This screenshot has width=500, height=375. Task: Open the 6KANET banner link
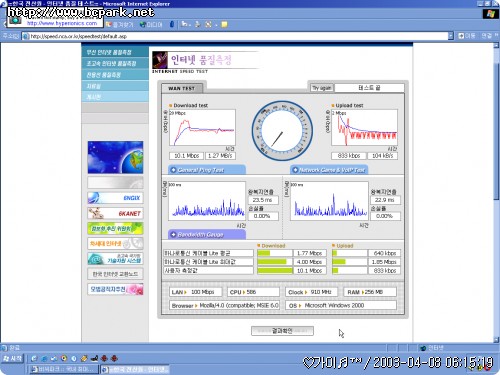tap(115, 213)
